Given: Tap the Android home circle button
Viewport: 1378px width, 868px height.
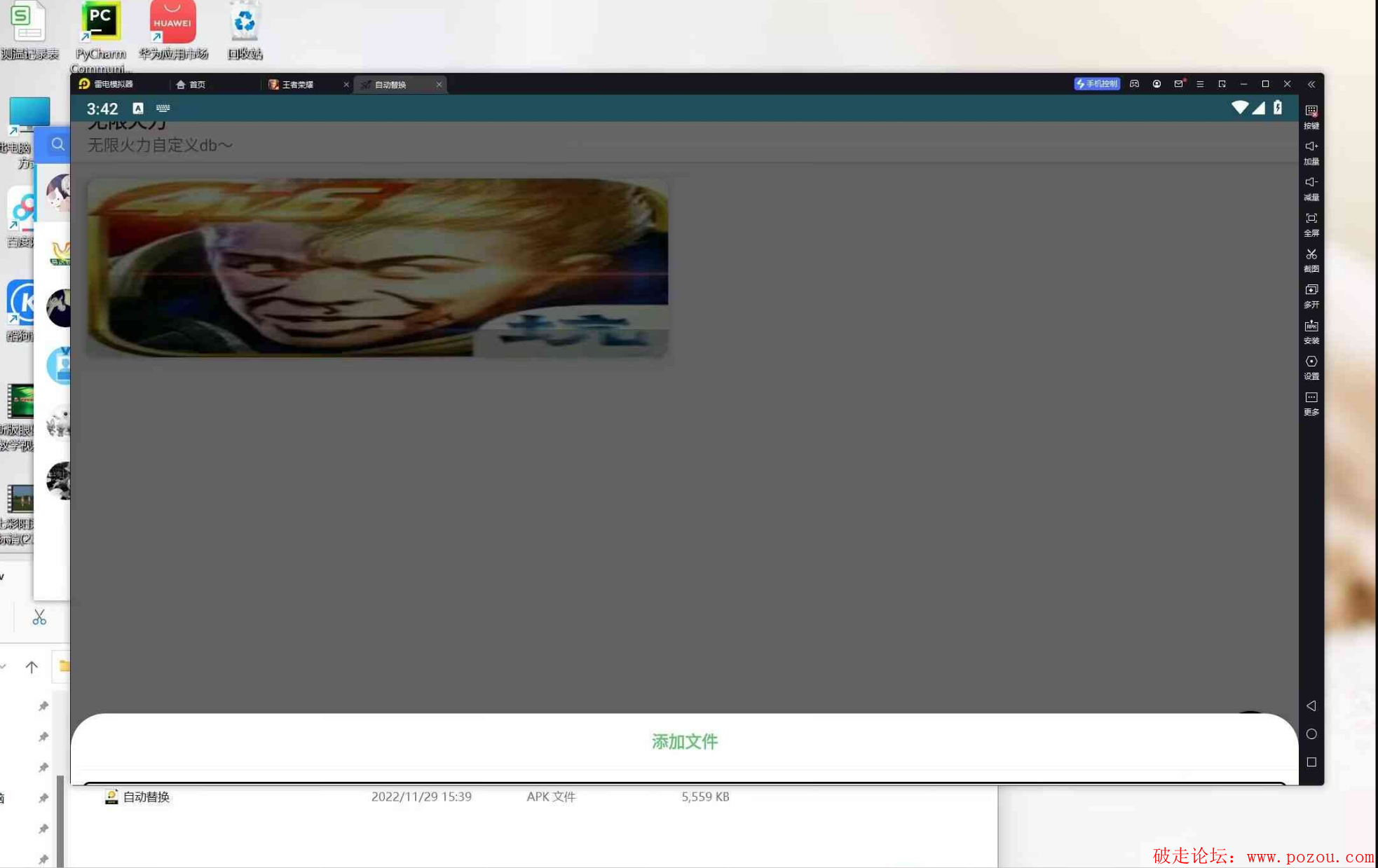Looking at the screenshot, I should tap(1311, 733).
